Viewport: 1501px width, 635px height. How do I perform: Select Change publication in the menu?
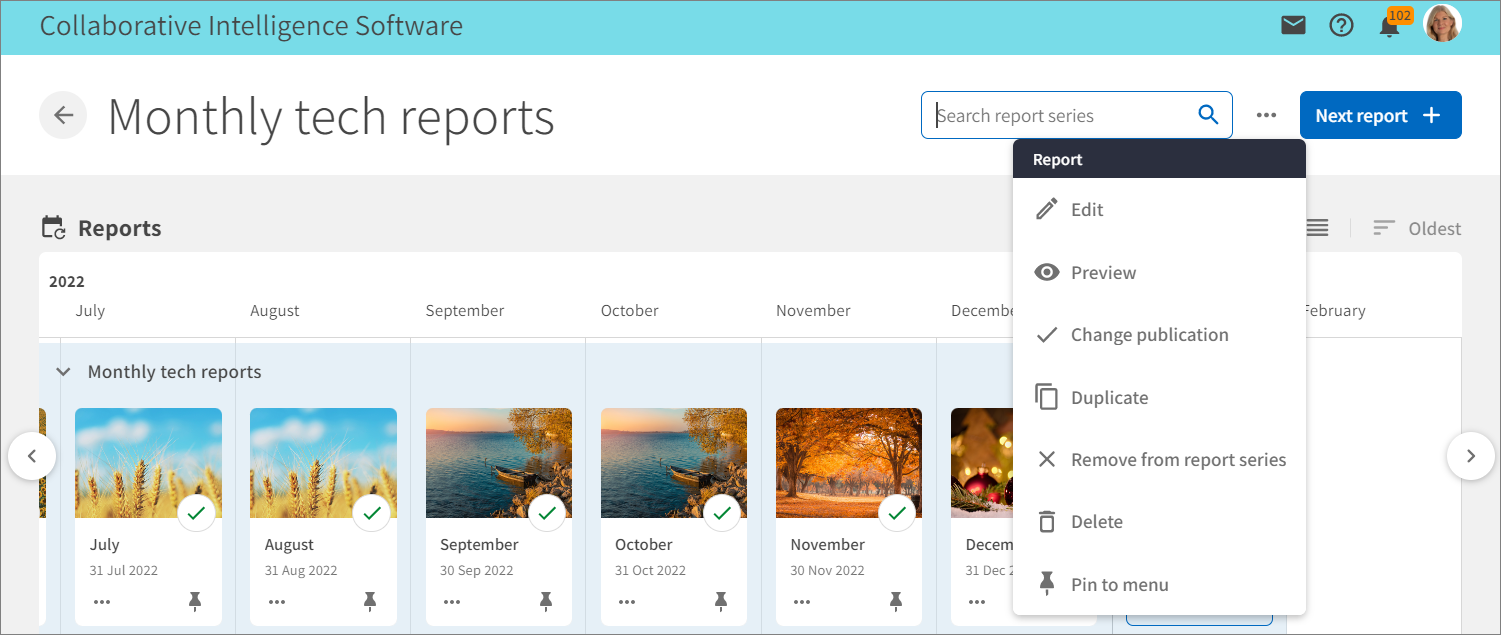coord(1149,335)
